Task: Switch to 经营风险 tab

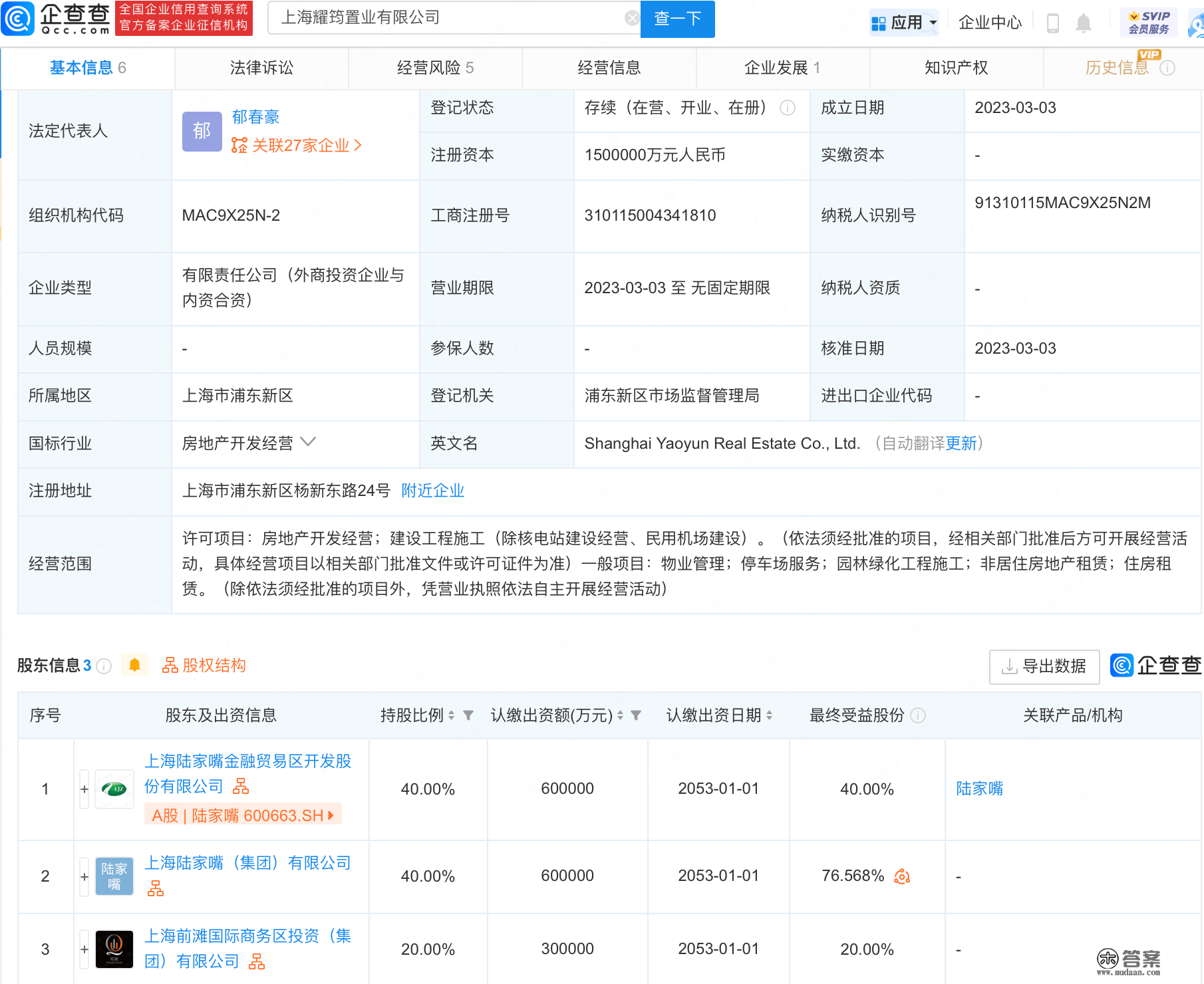Action: click(x=435, y=68)
